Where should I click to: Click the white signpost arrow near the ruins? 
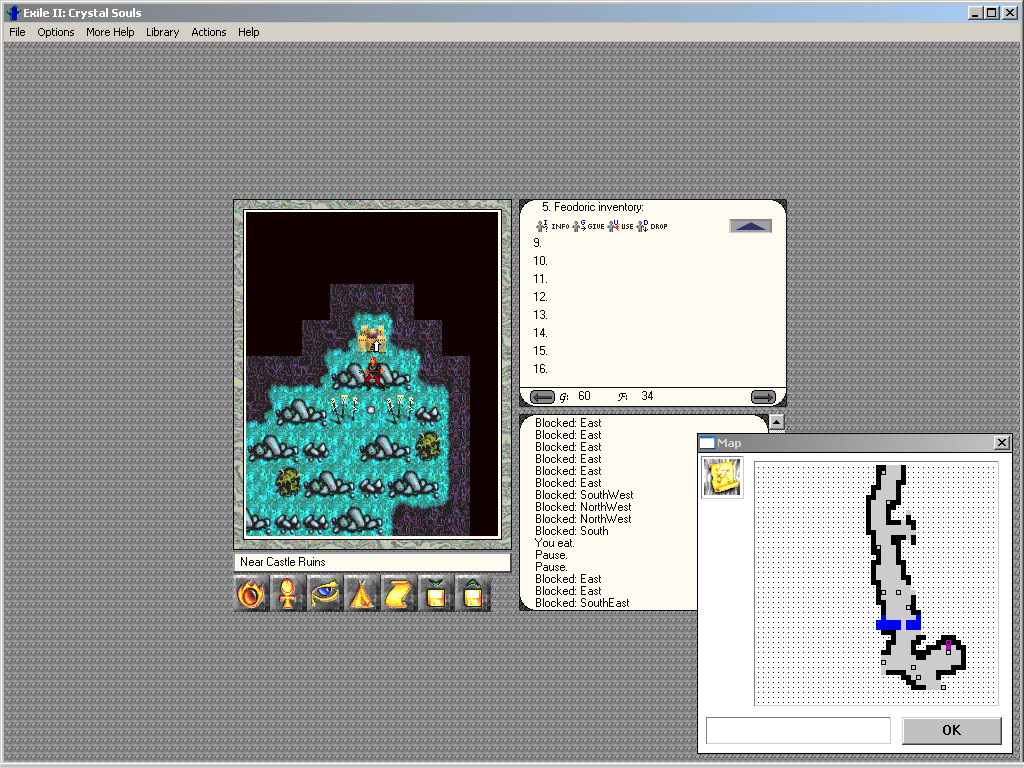pos(376,345)
